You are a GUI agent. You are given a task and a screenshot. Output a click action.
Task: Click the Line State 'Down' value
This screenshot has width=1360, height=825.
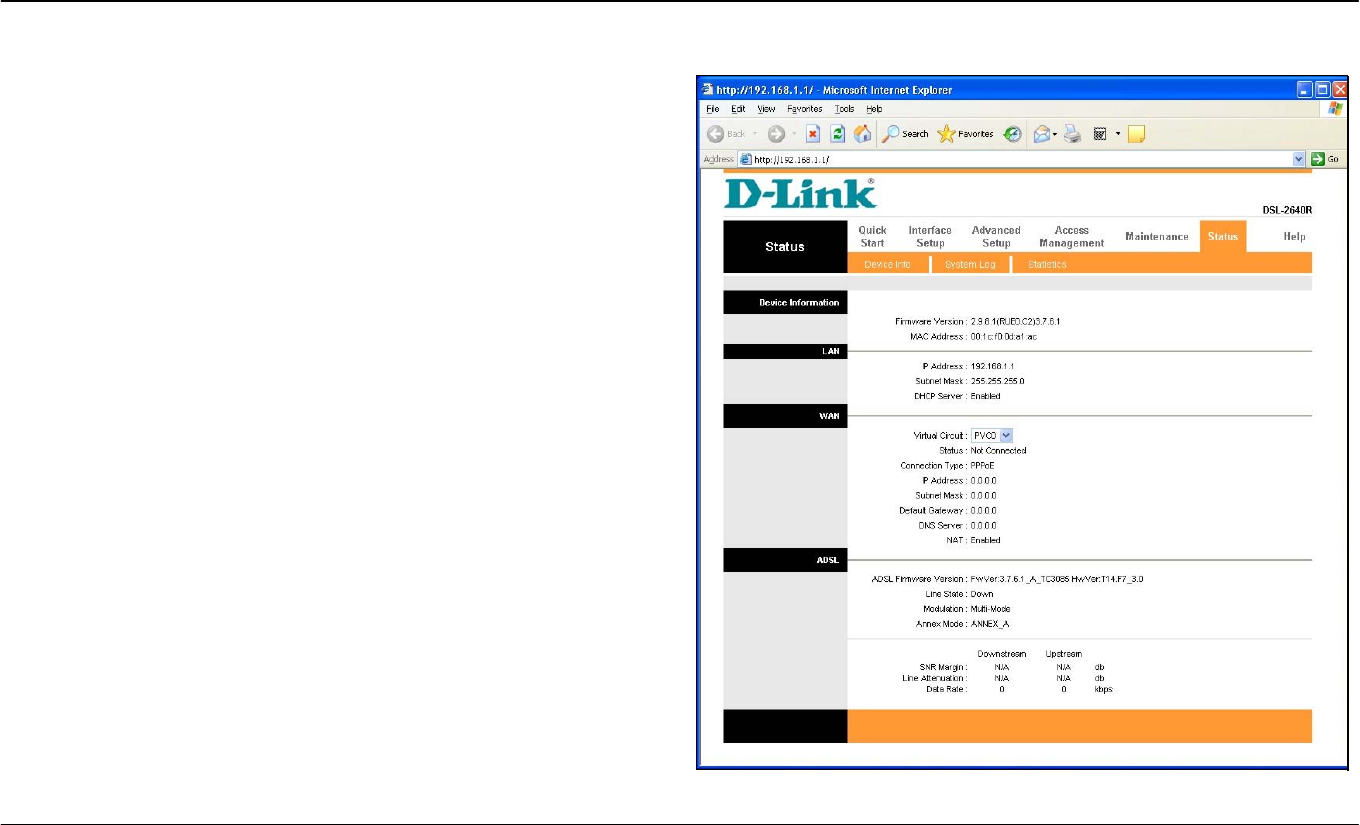(981, 594)
